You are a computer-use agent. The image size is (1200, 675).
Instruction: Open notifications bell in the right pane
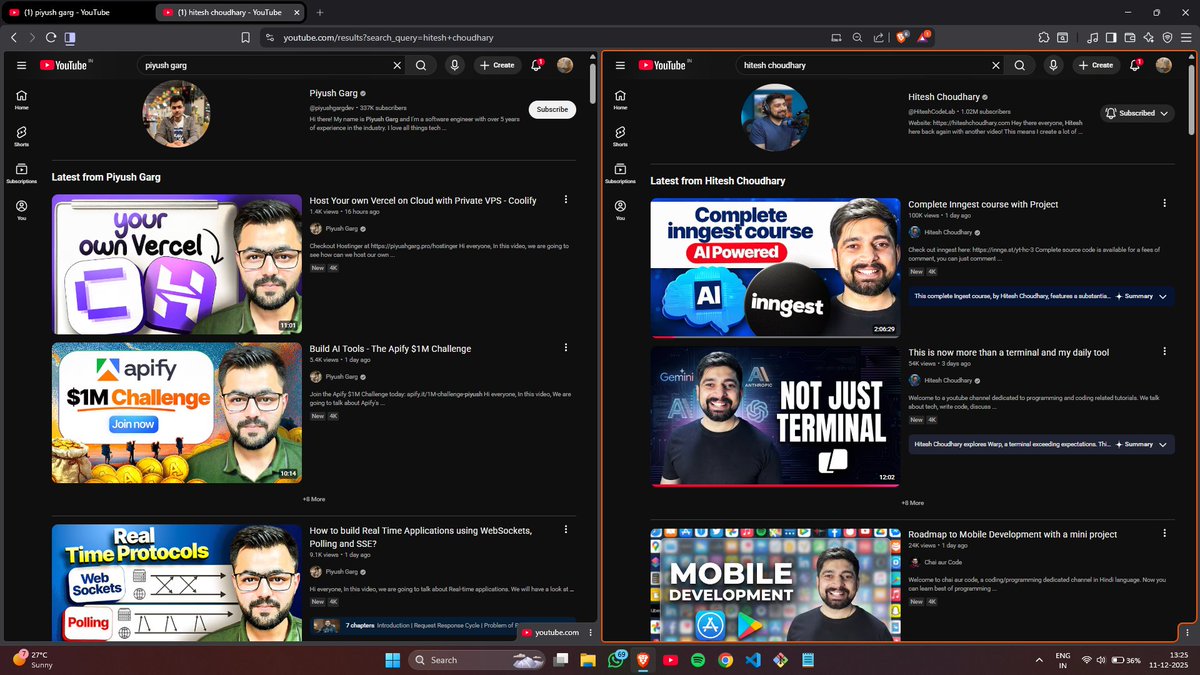tap(1136, 65)
